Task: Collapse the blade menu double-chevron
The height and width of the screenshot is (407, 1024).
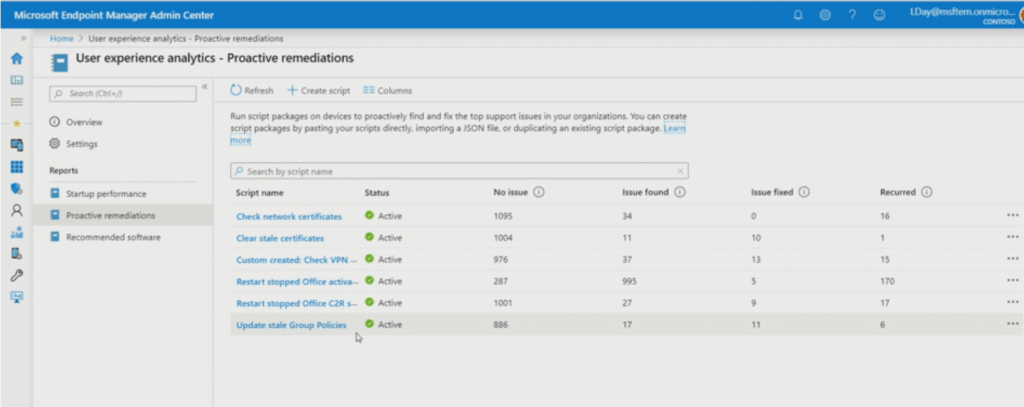Action: (x=204, y=86)
